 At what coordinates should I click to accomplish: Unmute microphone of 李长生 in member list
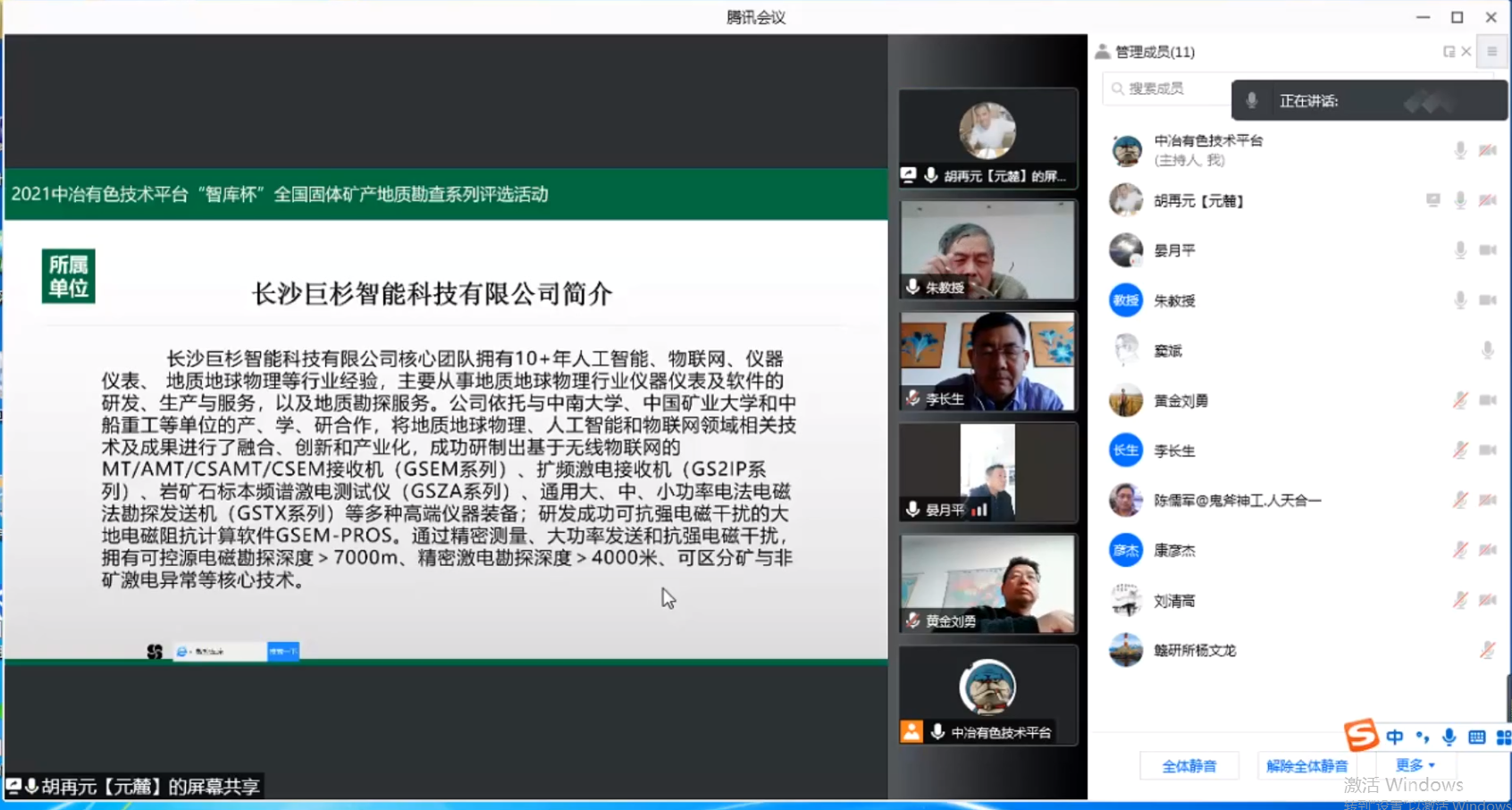point(1459,451)
